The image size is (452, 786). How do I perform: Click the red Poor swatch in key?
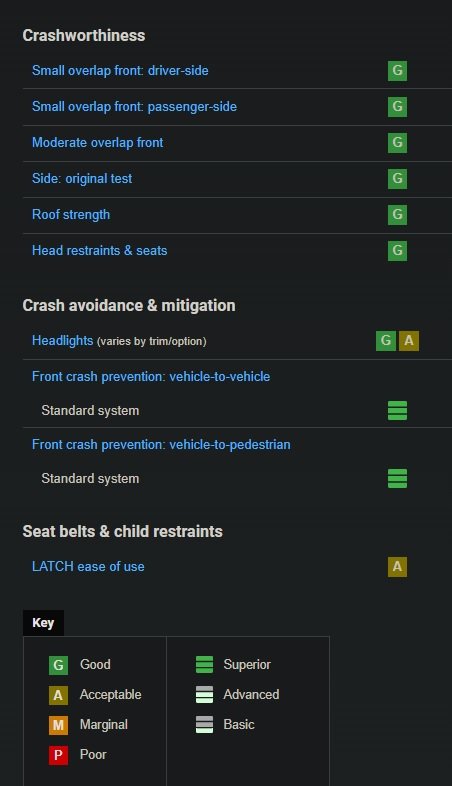(x=58, y=755)
